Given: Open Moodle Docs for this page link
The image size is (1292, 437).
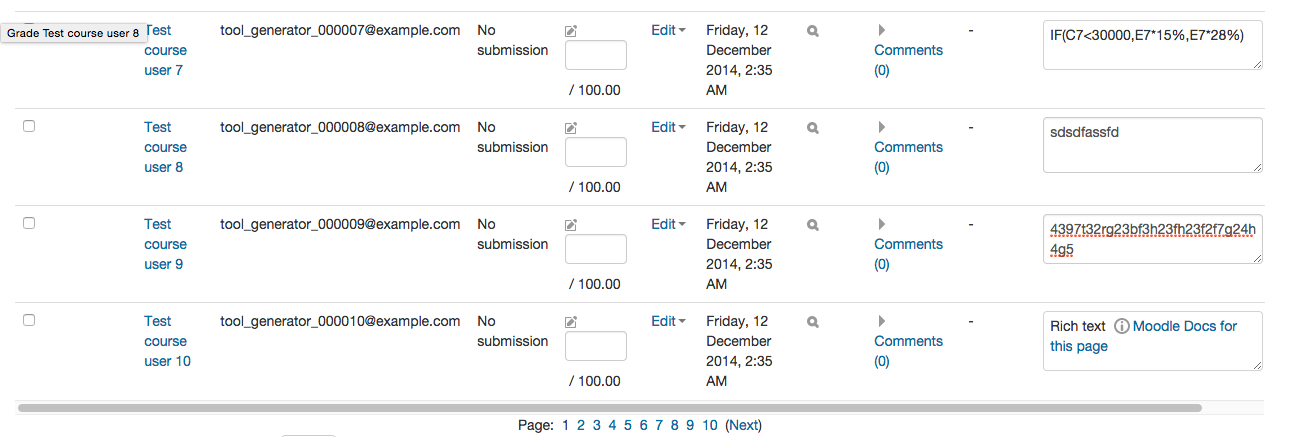Looking at the screenshot, I should [x=1143, y=336].
